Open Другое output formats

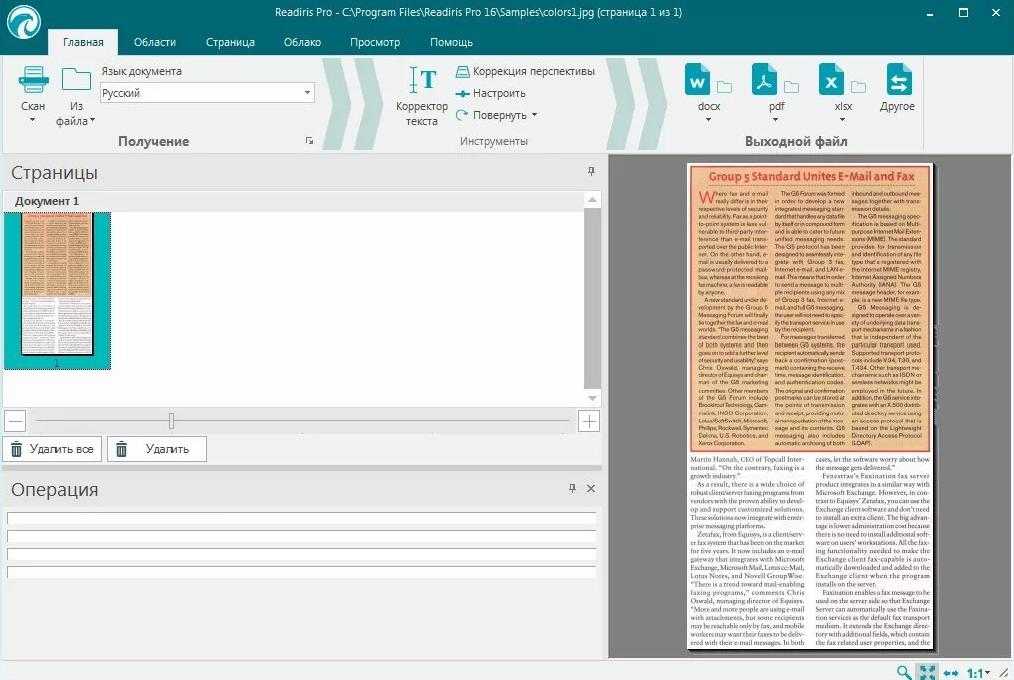pyautogui.click(x=898, y=80)
